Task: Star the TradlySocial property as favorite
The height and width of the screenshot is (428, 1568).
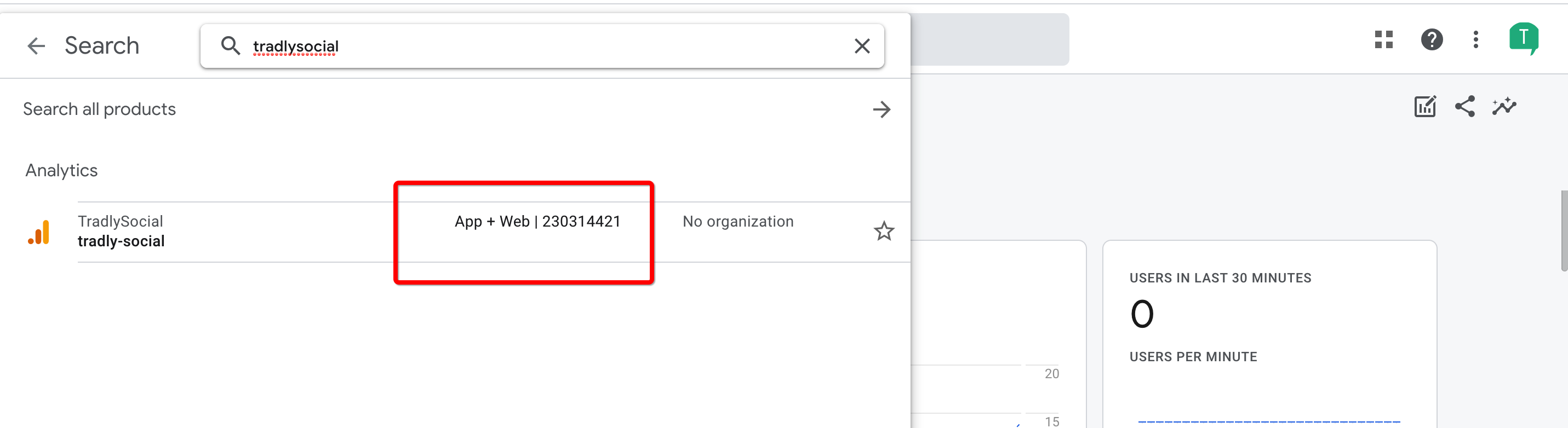Action: click(883, 232)
